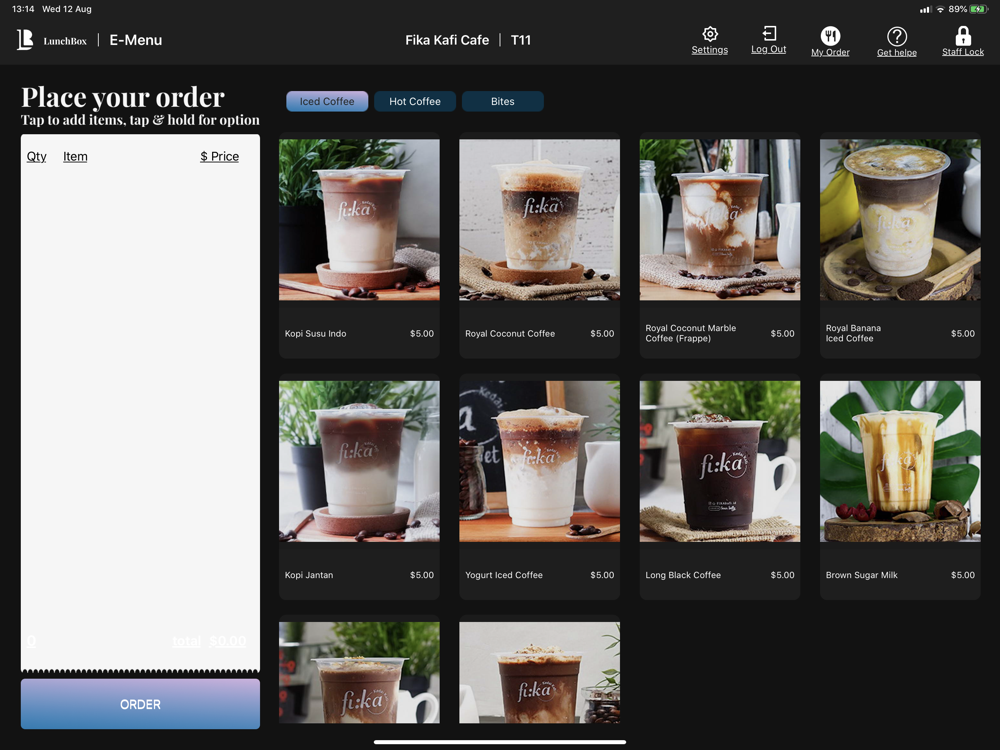The height and width of the screenshot is (750, 1000).
Task: Tap the T11 table number
Action: (x=521, y=40)
